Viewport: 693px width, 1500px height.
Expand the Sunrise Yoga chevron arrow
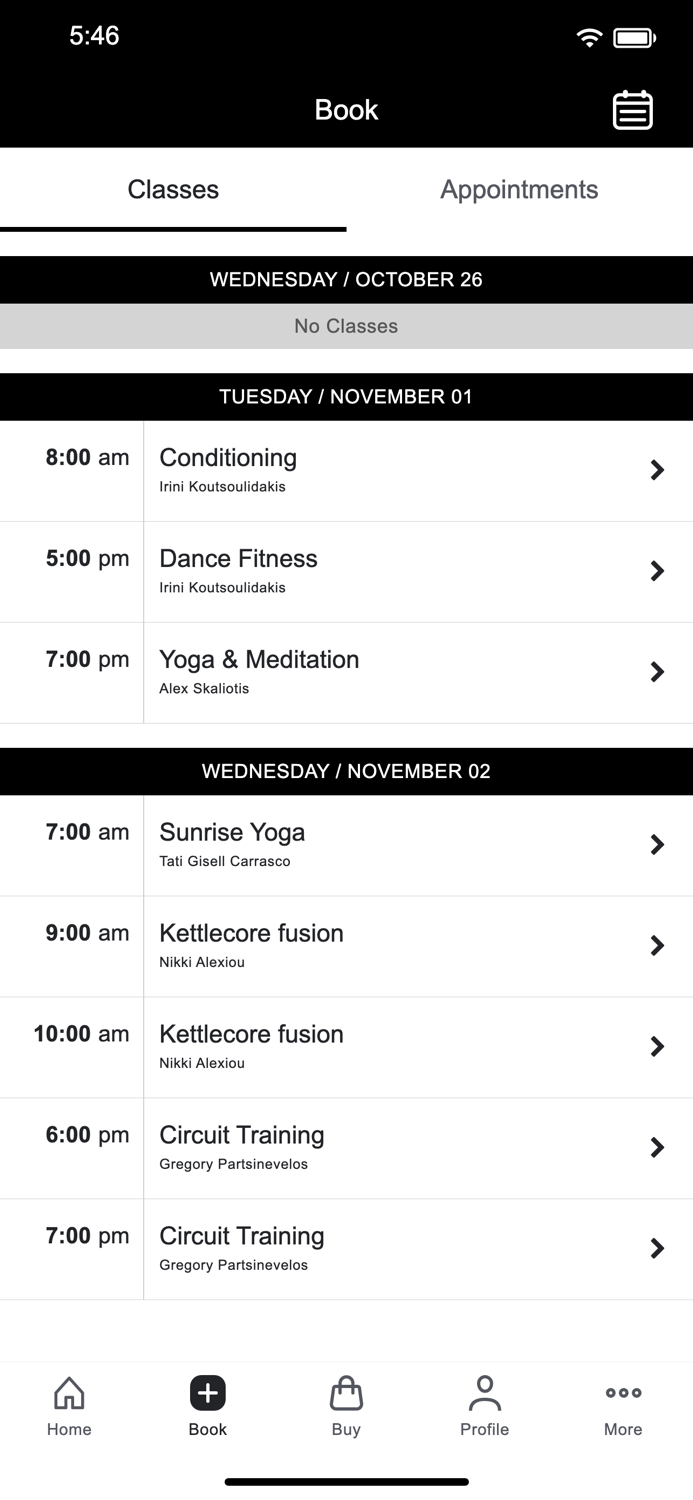tap(657, 845)
